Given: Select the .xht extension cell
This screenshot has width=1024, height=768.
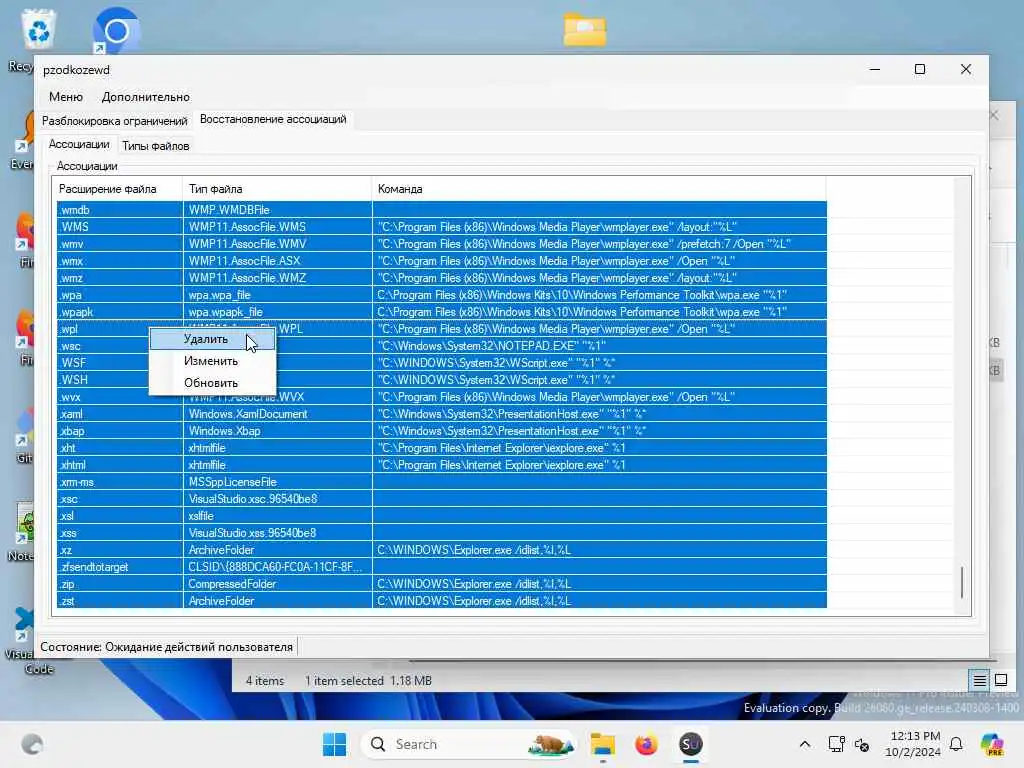Looking at the screenshot, I should pyautogui.click(x=120, y=447).
